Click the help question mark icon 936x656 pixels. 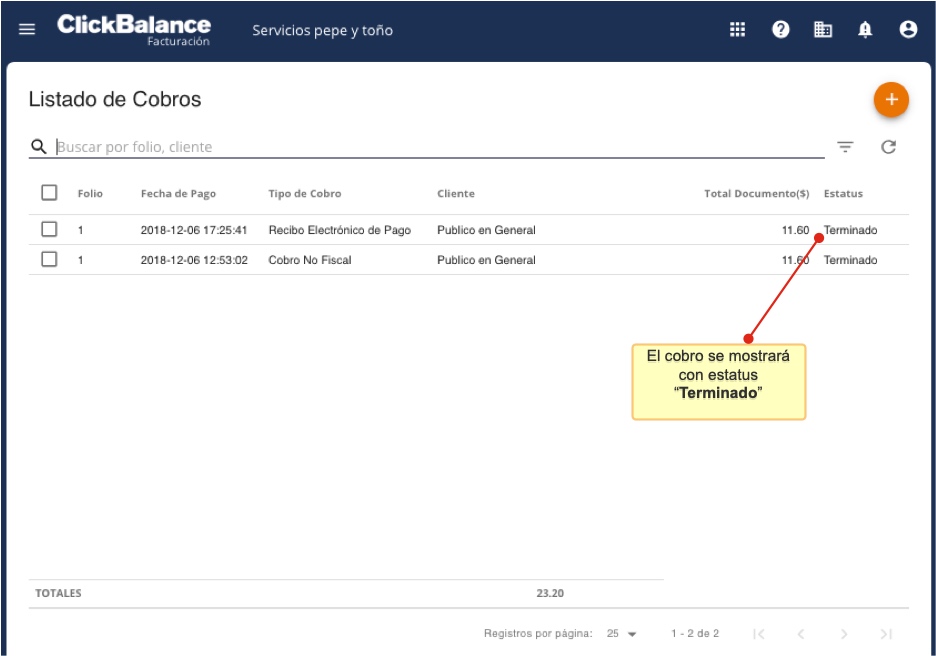pyautogui.click(x=781, y=30)
